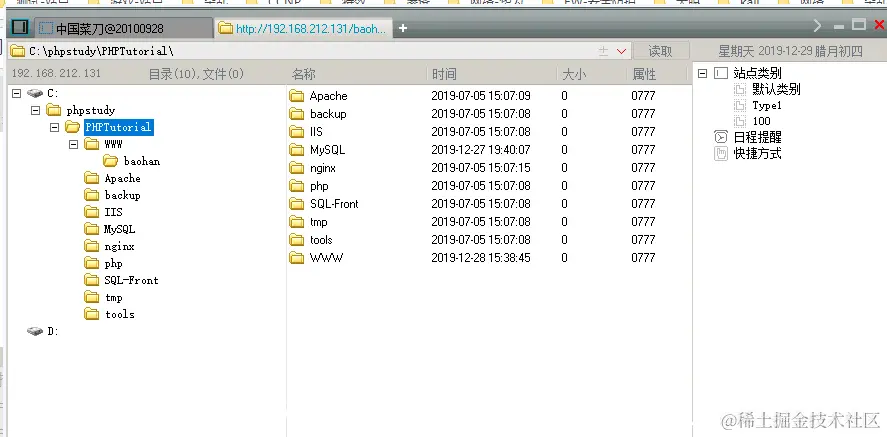Click the ± icon in address bar

(603, 51)
